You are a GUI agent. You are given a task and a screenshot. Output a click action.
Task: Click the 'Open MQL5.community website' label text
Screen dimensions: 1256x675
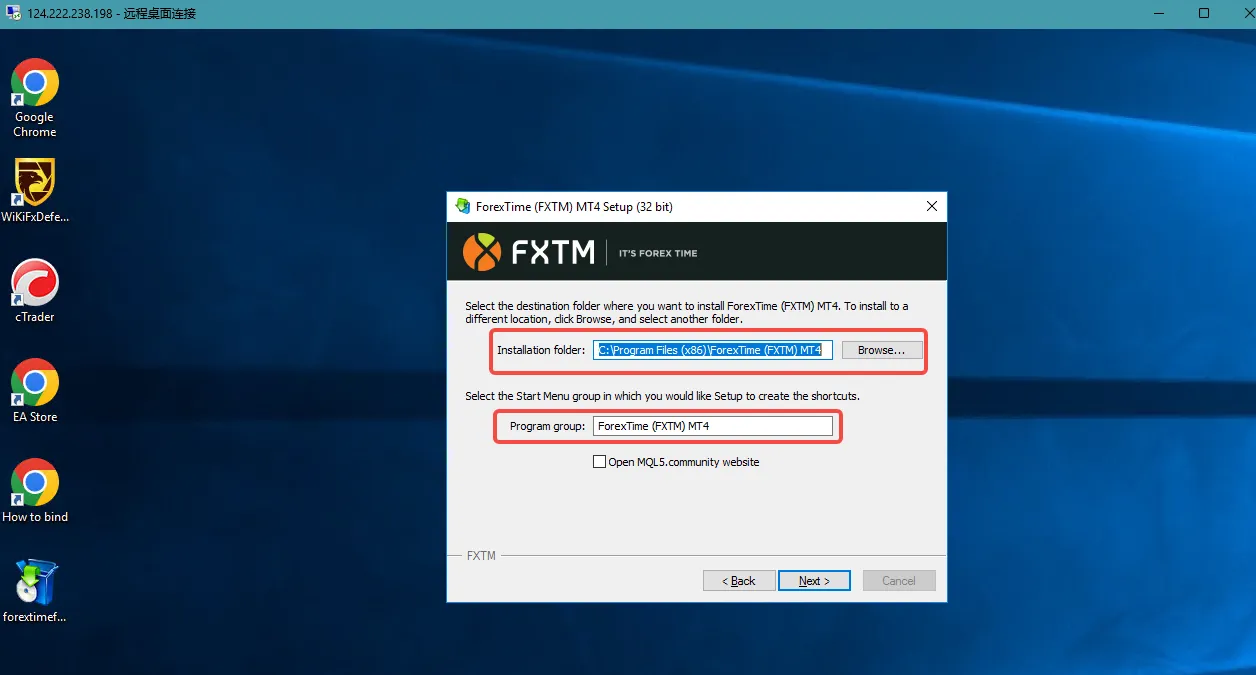[684, 462]
